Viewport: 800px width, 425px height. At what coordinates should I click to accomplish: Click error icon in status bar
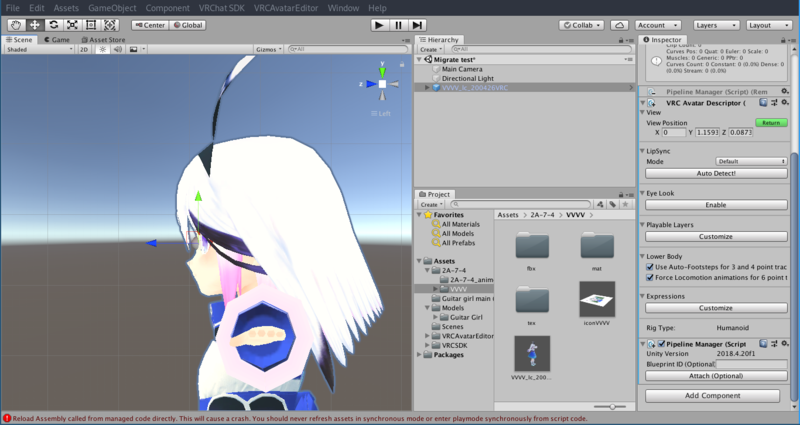(x=7, y=418)
